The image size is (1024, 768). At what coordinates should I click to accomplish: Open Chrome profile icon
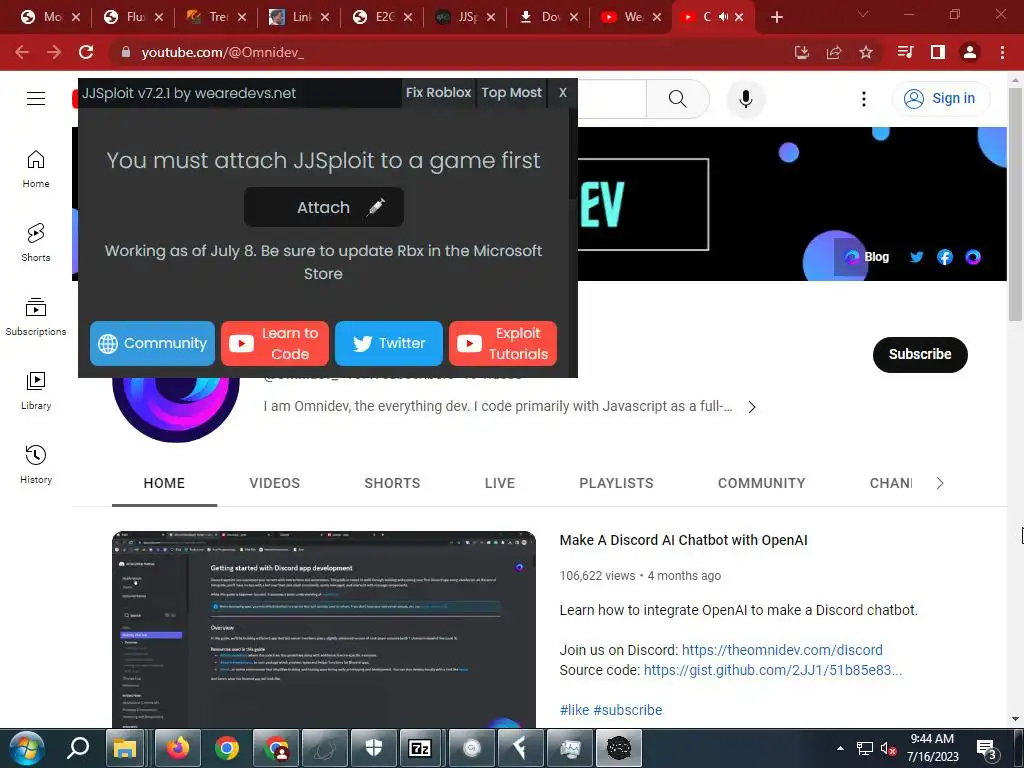(x=970, y=52)
